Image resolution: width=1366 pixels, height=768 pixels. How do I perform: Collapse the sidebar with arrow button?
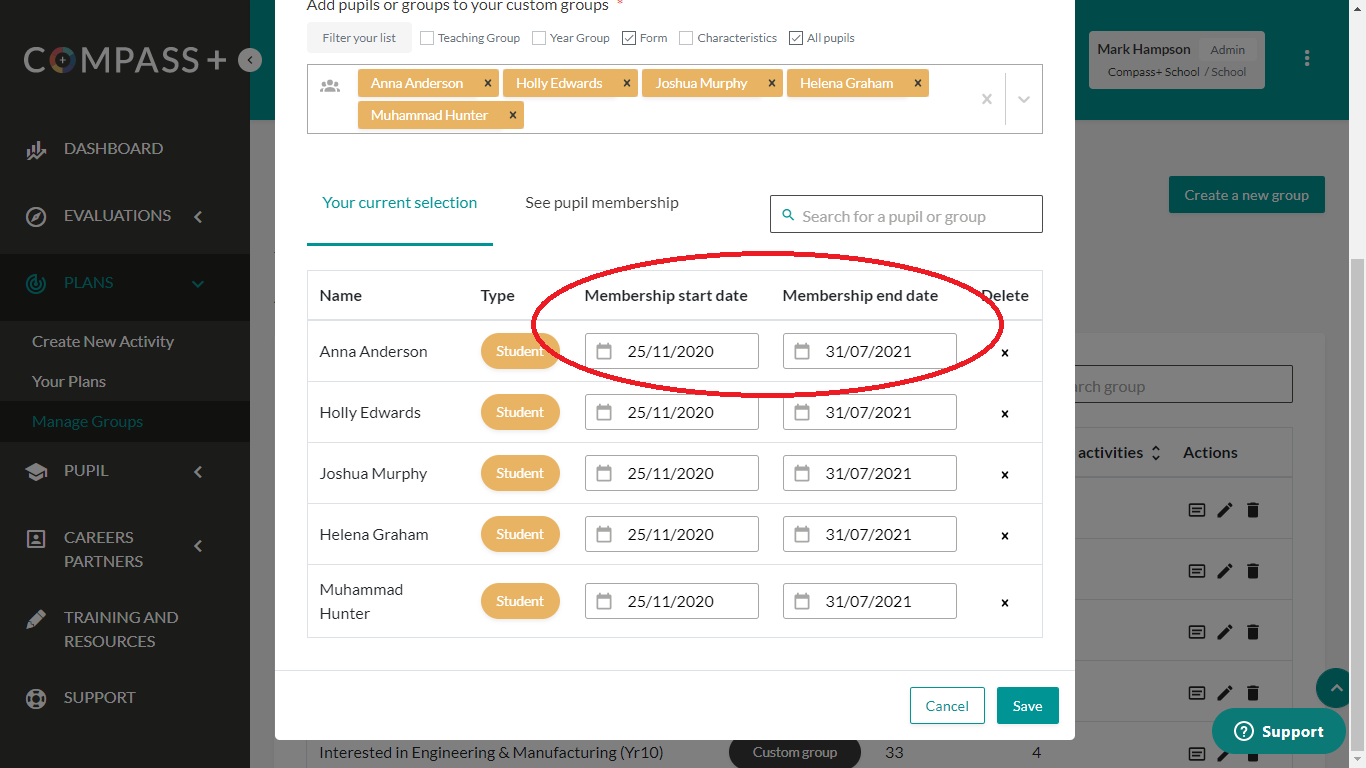250,60
